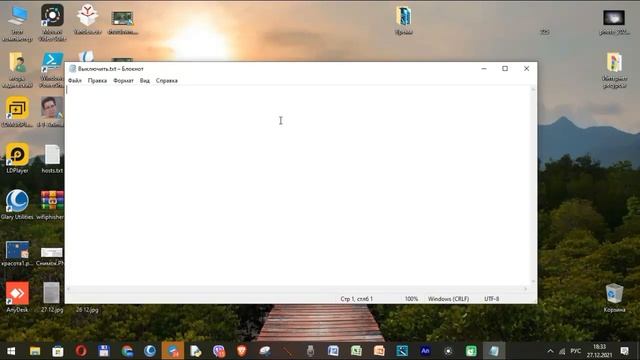Open File Explorer from the taskbar
The height and width of the screenshot is (360, 640).
[35, 351]
